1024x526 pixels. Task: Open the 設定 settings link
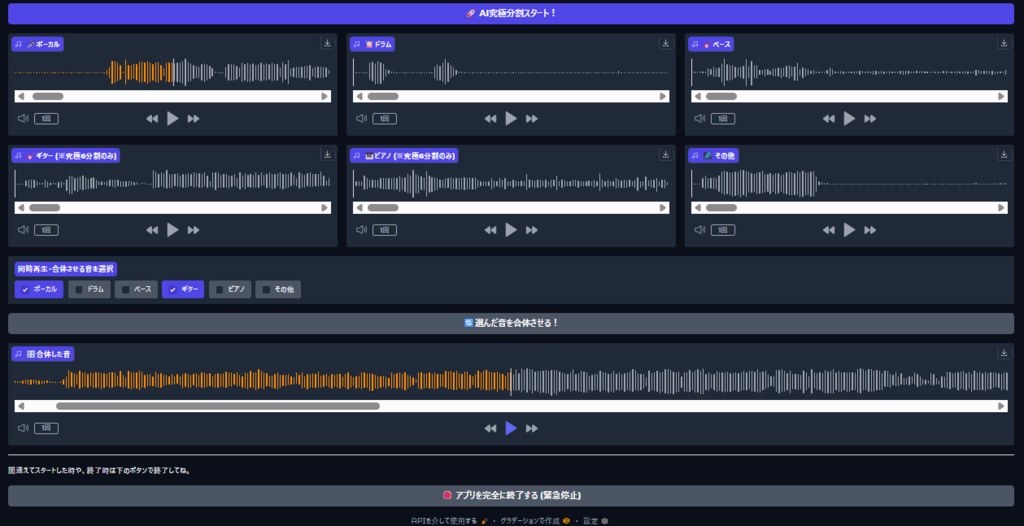coord(596,521)
